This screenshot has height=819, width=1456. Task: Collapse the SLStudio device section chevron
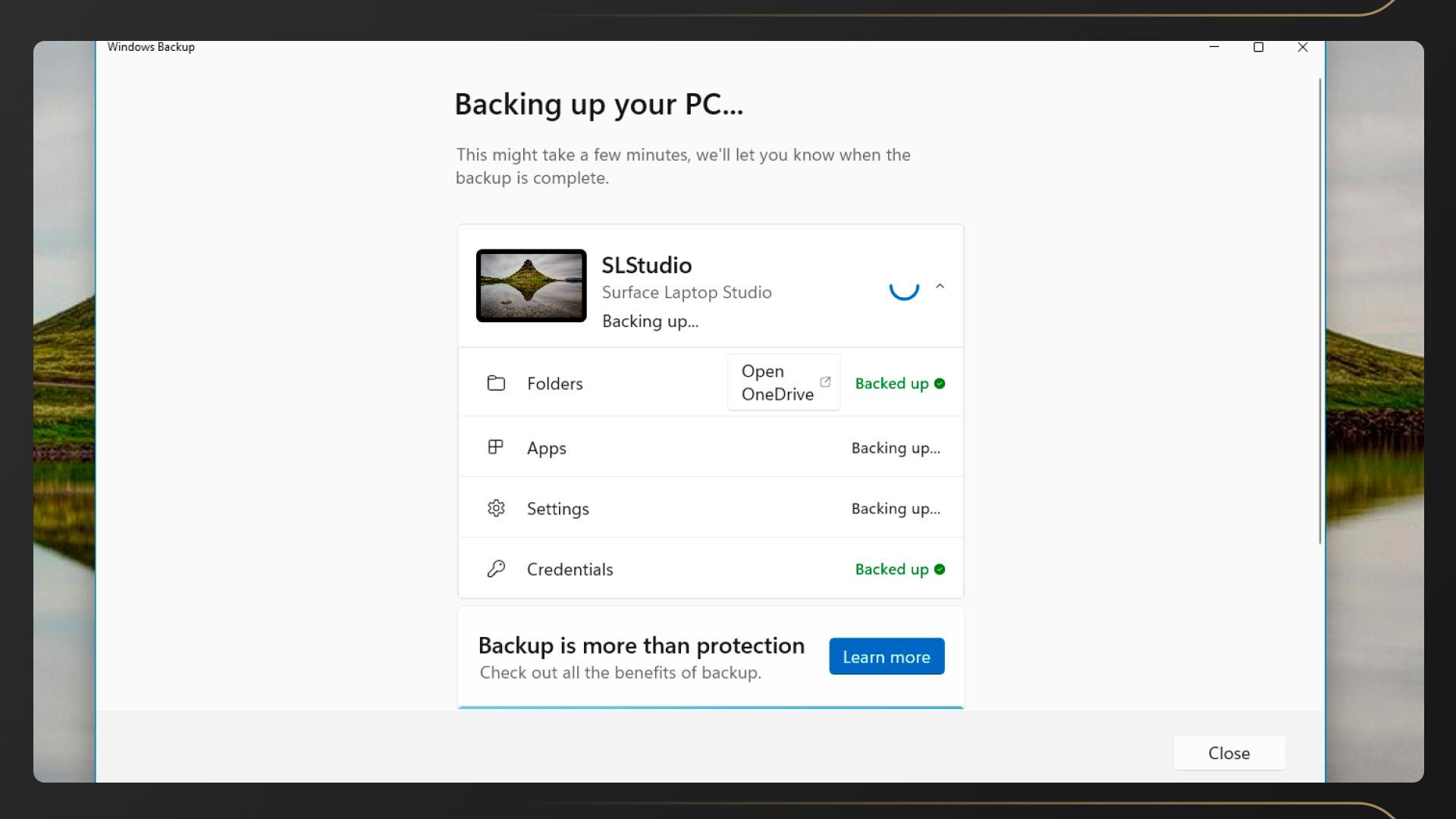pyautogui.click(x=940, y=286)
